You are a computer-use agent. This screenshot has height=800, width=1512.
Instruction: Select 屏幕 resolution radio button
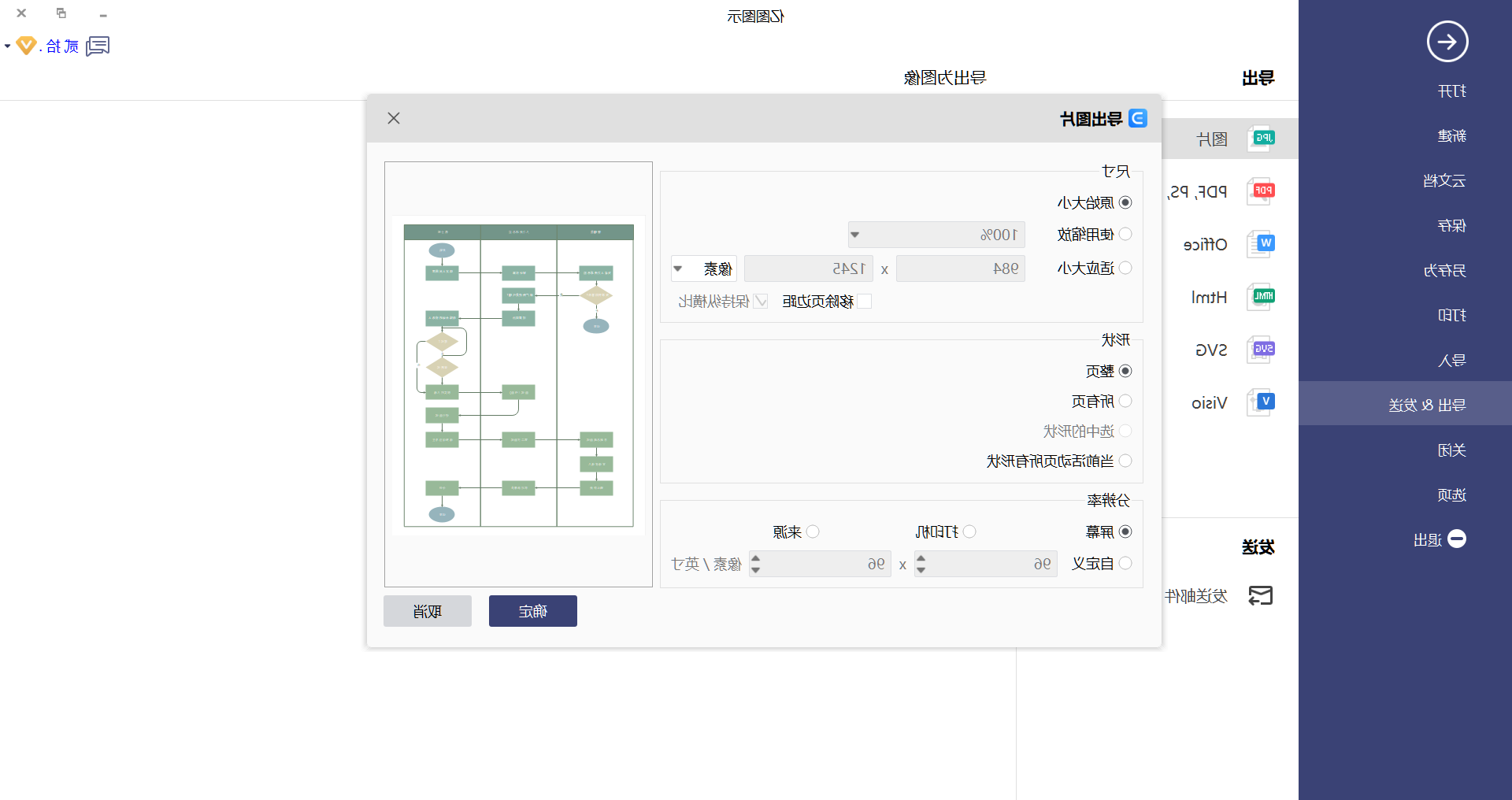point(1125,531)
